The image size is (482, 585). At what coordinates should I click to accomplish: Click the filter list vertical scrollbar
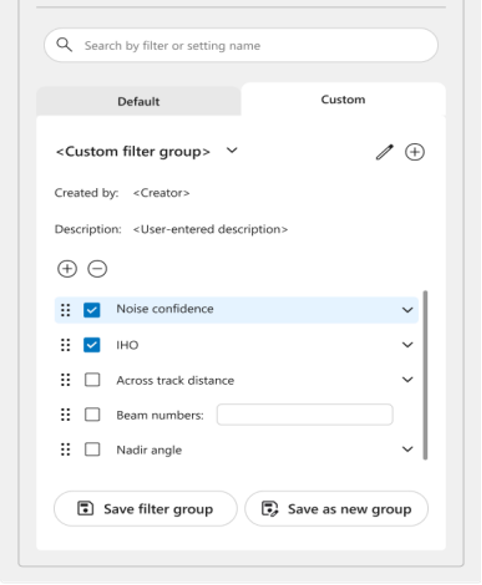[425, 375]
